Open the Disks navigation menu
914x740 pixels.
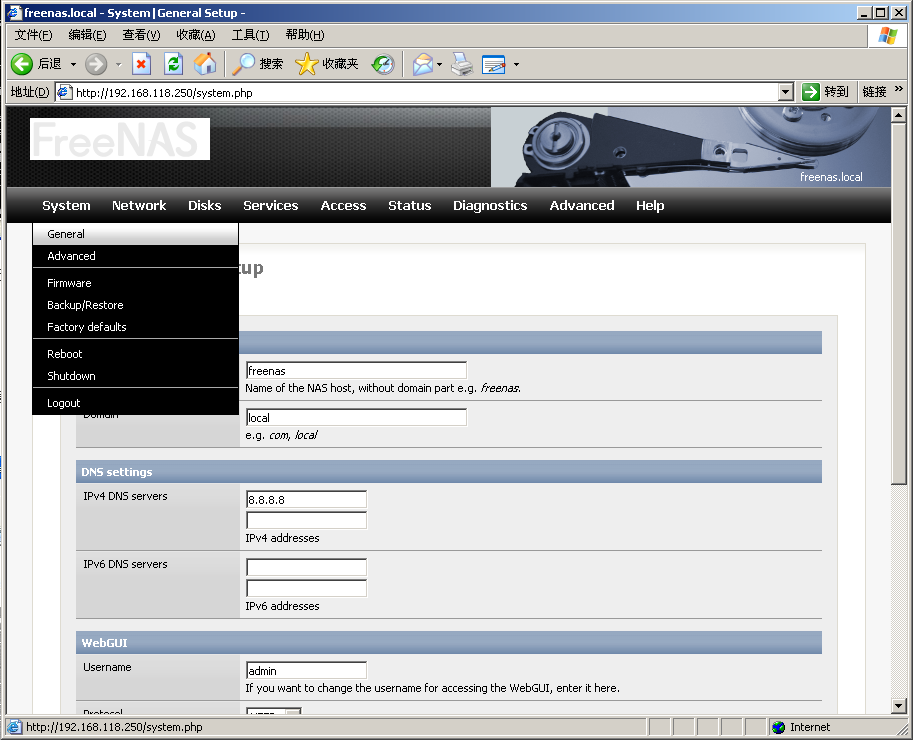(205, 205)
